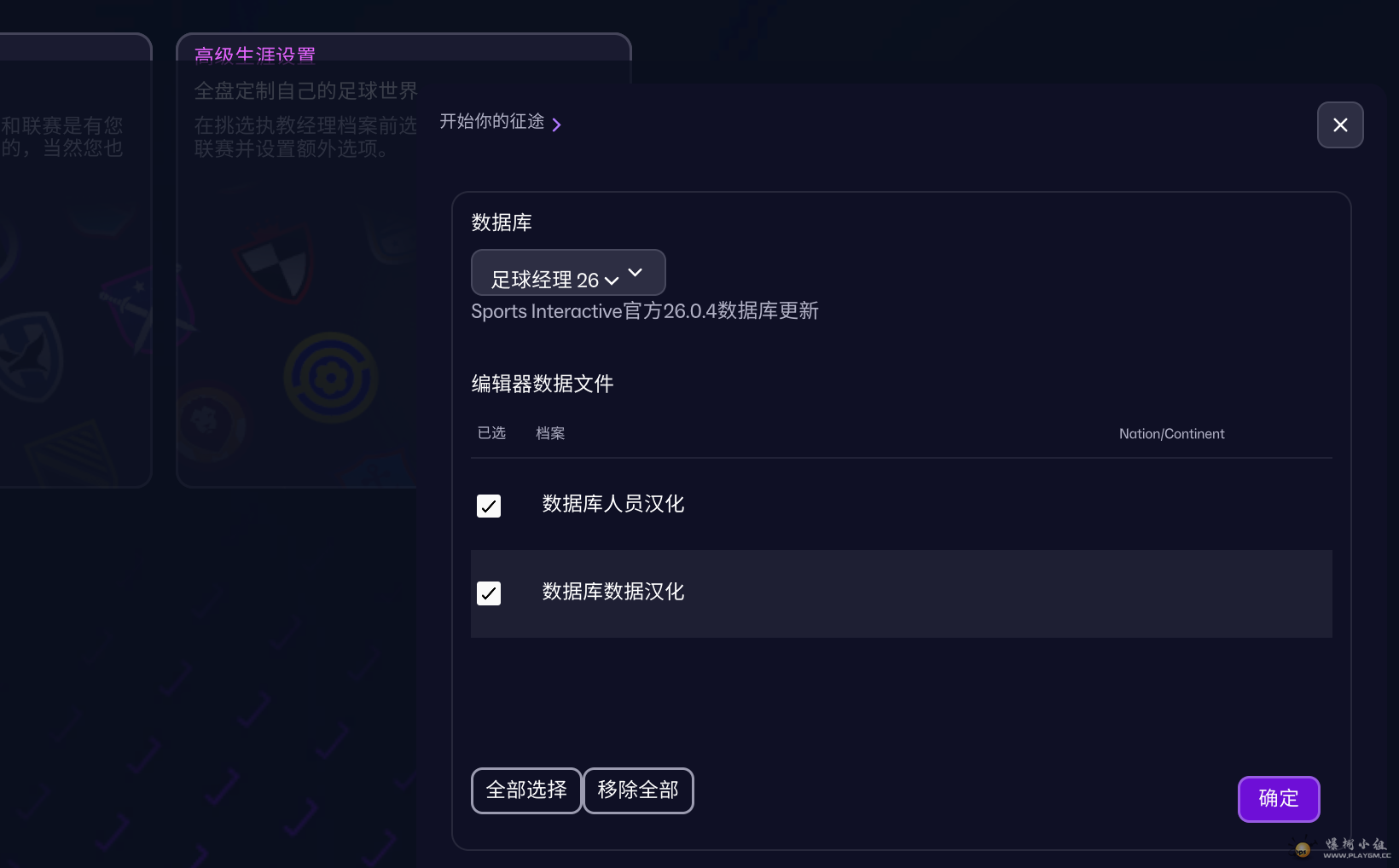Screen dimensions: 1399x868
Task: Click the 开始你的征途 breadcrumb link
Action: 492,122
